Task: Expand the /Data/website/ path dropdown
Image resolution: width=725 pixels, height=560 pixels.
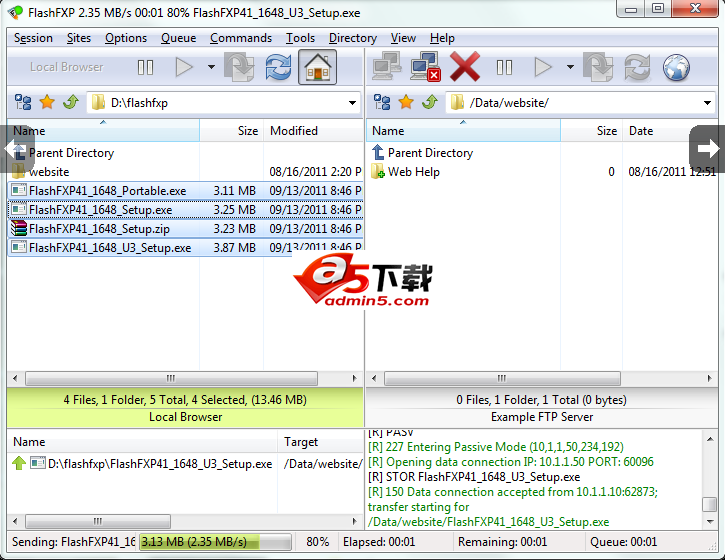Action: pos(707,103)
